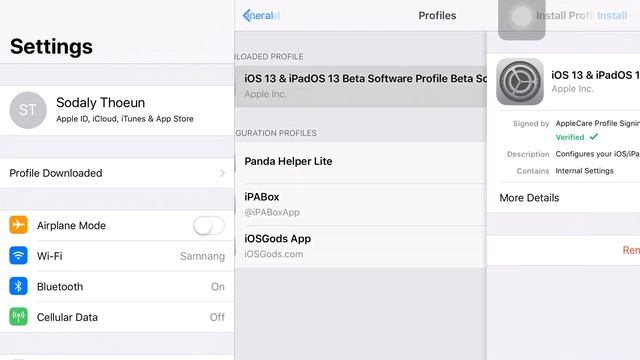Click the Cellular Data antenna icon

[x=18, y=317]
